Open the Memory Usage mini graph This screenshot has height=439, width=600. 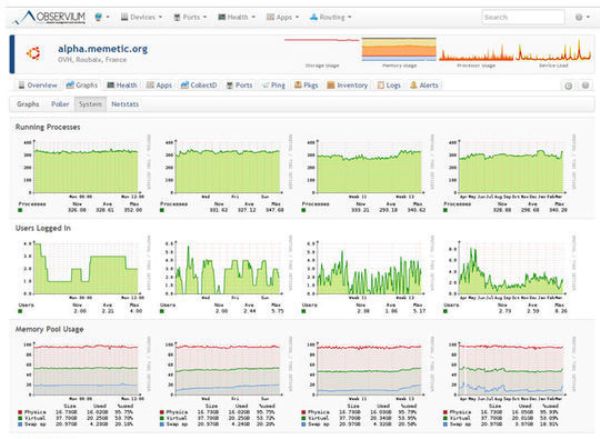pos(394,52)
